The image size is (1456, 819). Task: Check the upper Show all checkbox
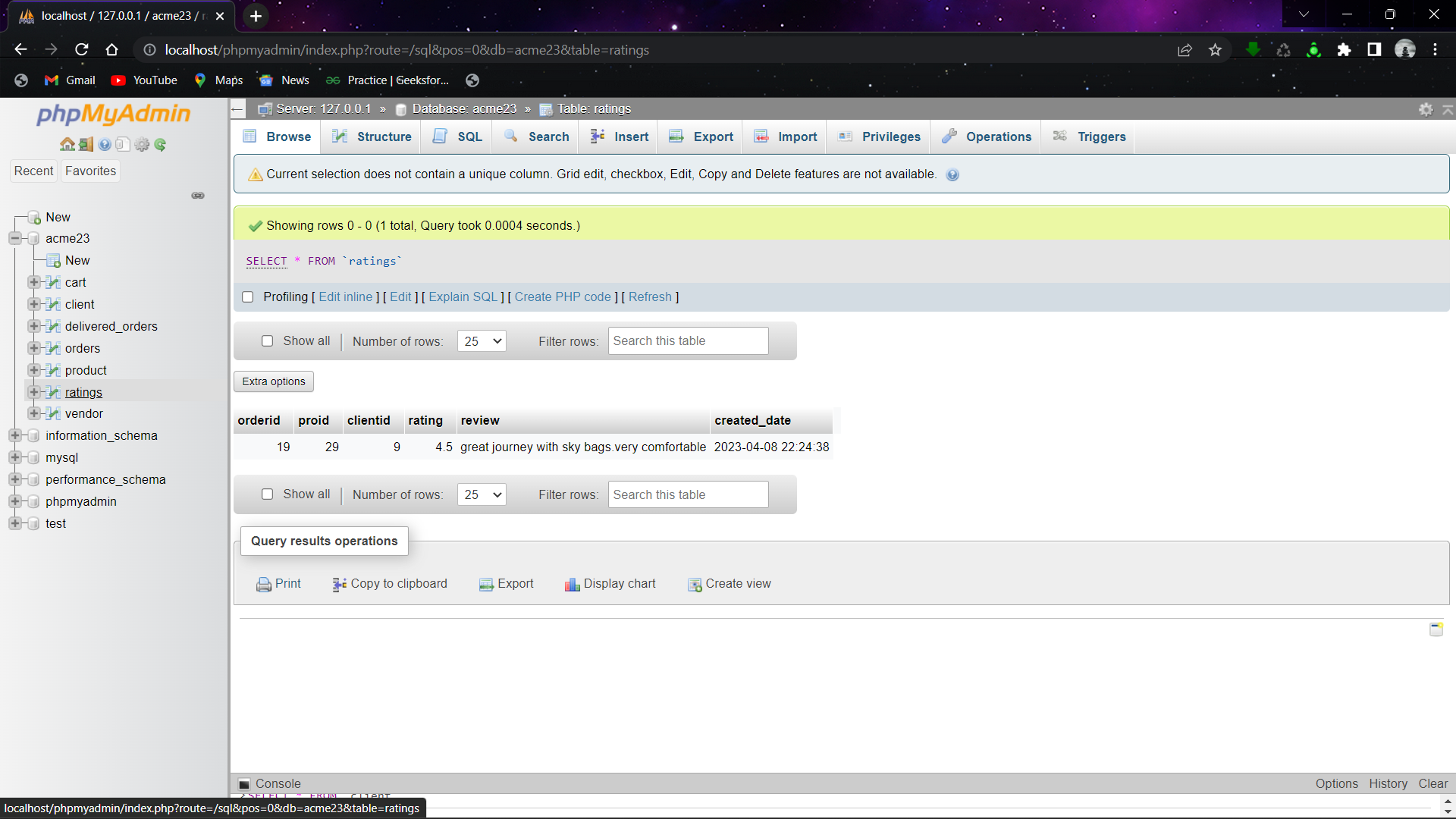pos(267,341)
